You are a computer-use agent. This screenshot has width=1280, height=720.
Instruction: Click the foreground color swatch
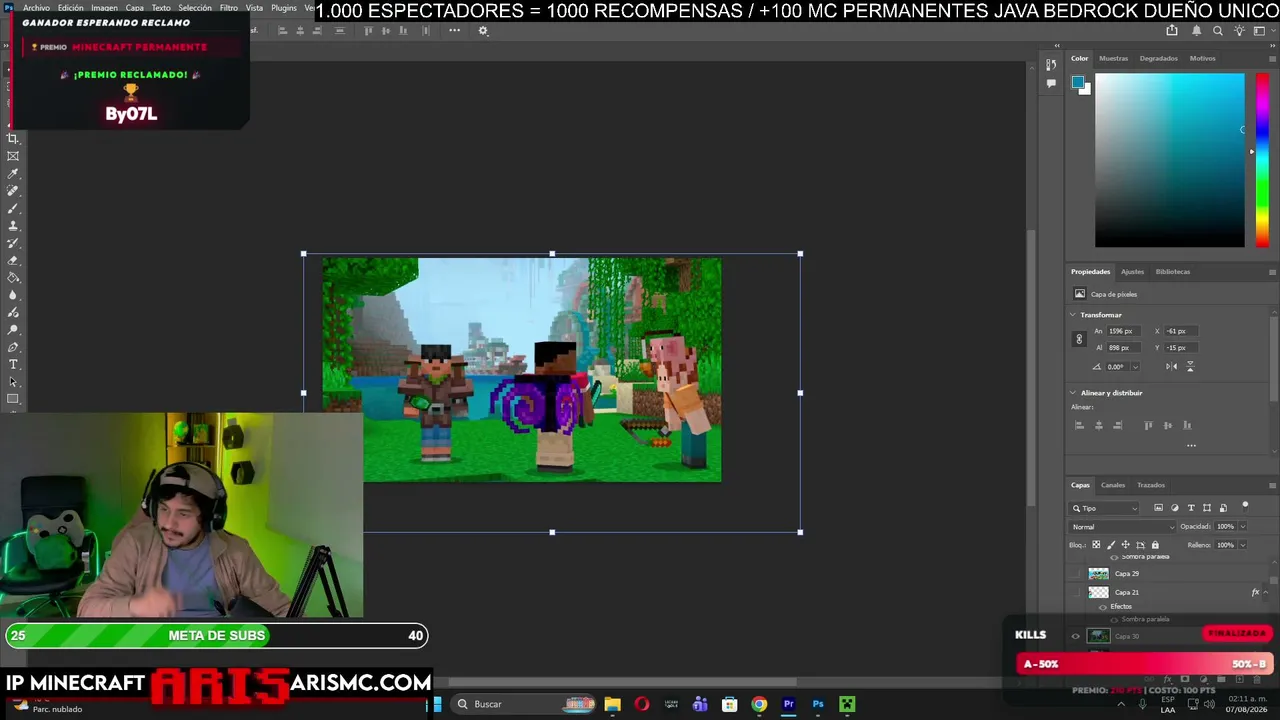pyautogui.click(x=1077, y=82)
